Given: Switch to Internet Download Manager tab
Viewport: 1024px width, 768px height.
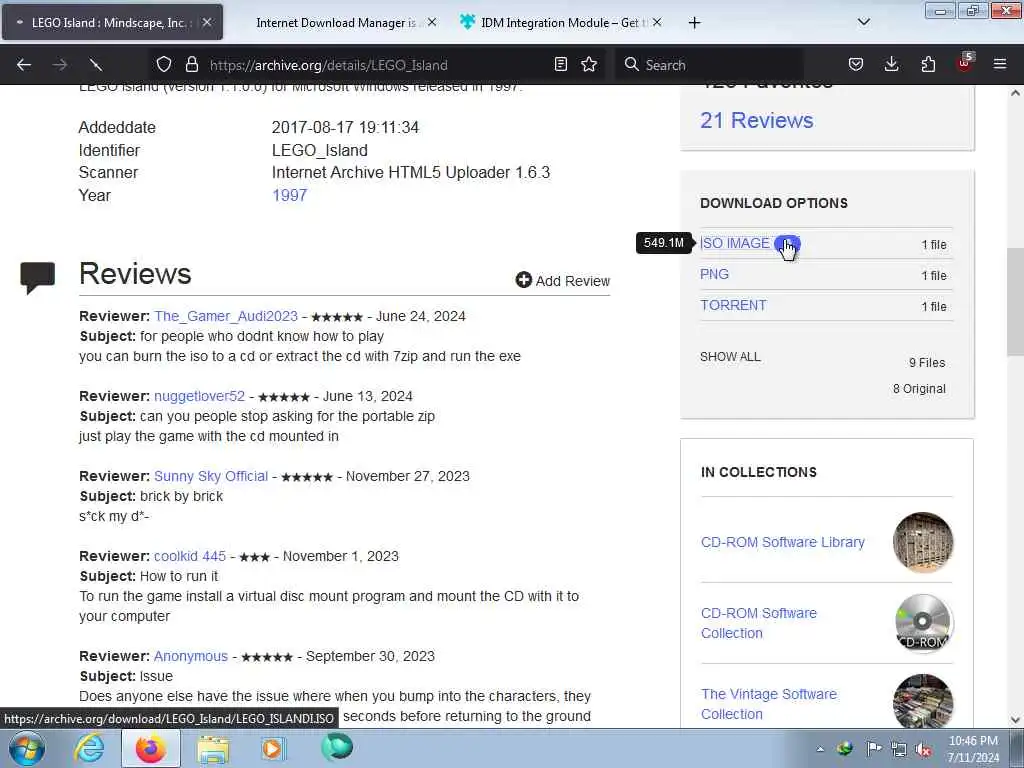Looking at the screenshot, I should coord(336,23).
